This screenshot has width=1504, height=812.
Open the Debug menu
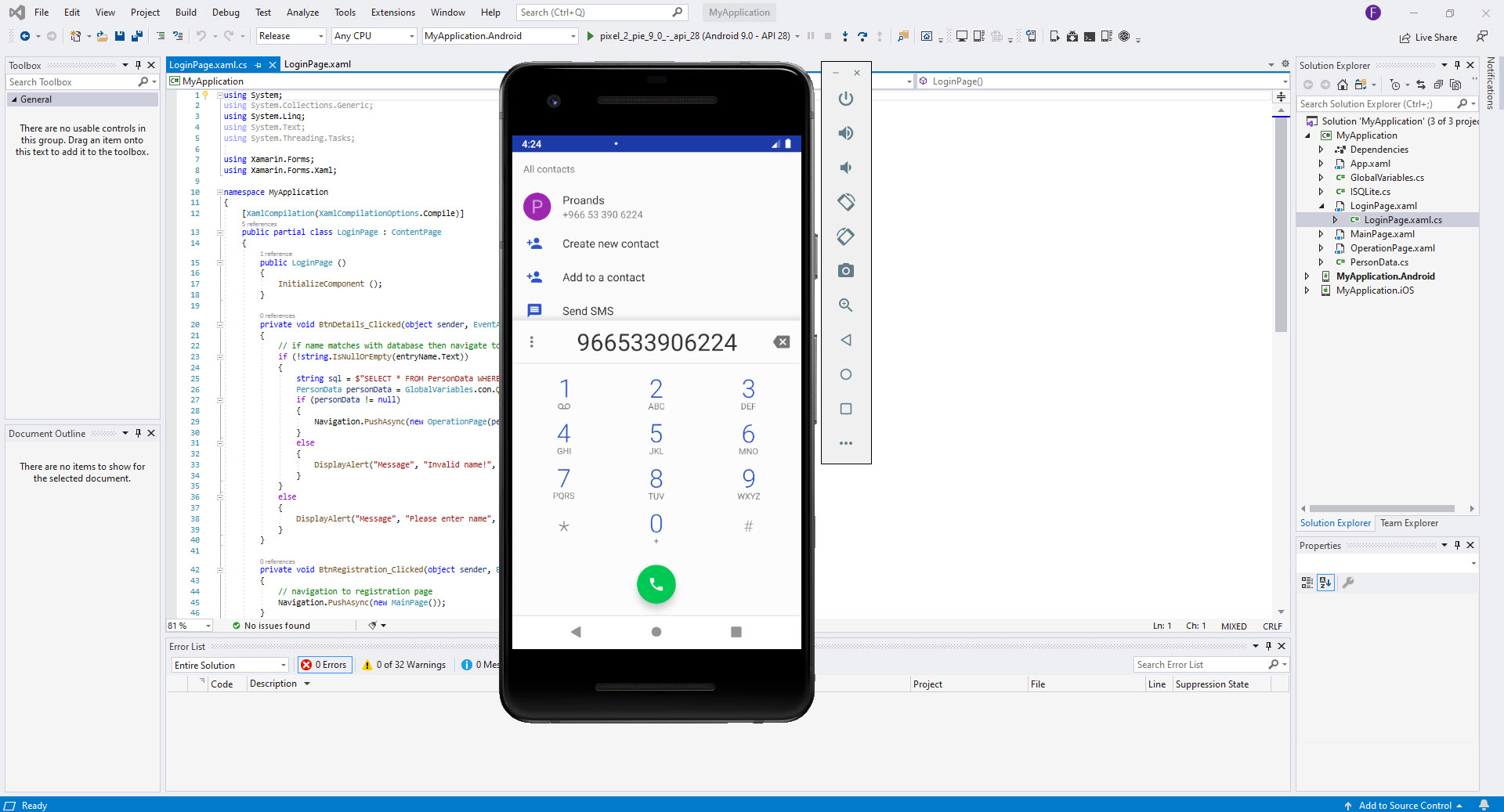pyautogui.click(x=226, y=13)
